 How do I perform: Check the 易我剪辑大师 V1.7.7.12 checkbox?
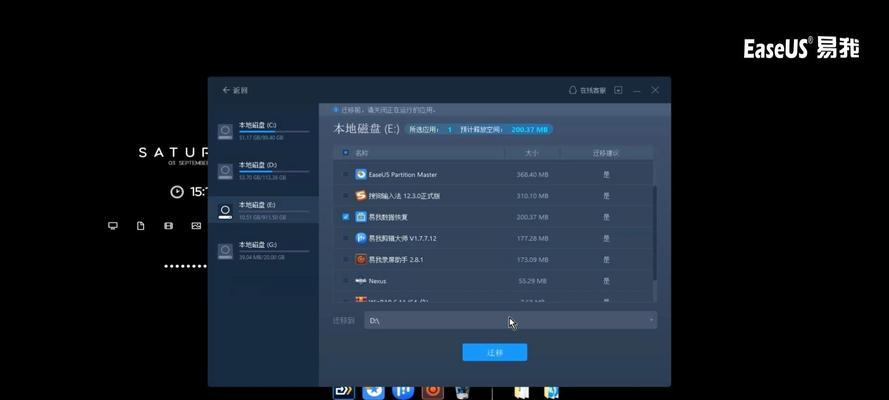tap(346, 239)
